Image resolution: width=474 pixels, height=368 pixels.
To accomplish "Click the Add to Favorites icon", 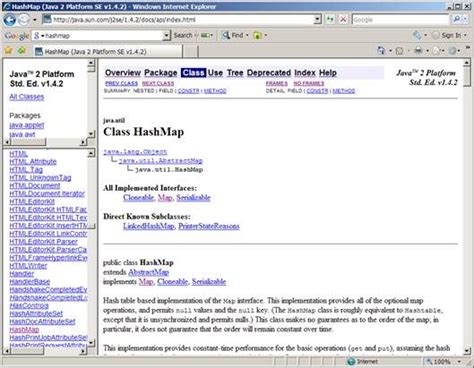I will (22, 51).
